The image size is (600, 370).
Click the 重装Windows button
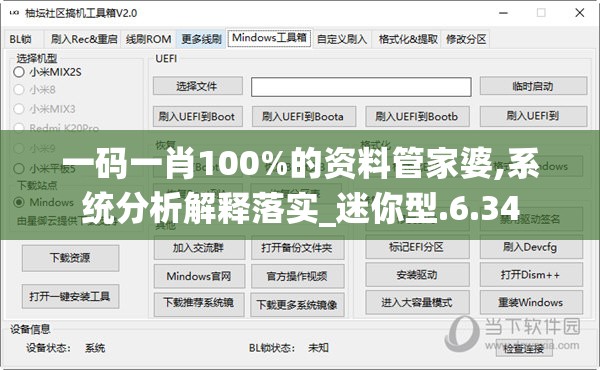pyautogui.click(x=531, y=302)
